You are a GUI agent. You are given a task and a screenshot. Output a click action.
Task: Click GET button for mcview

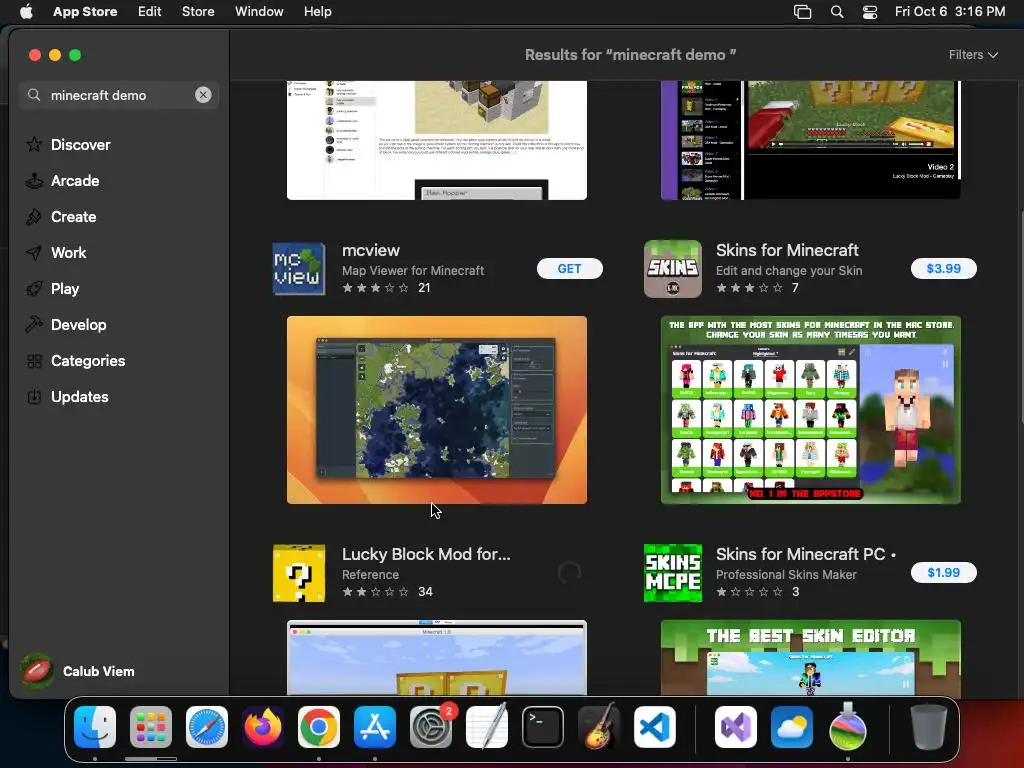pos(569,268)
